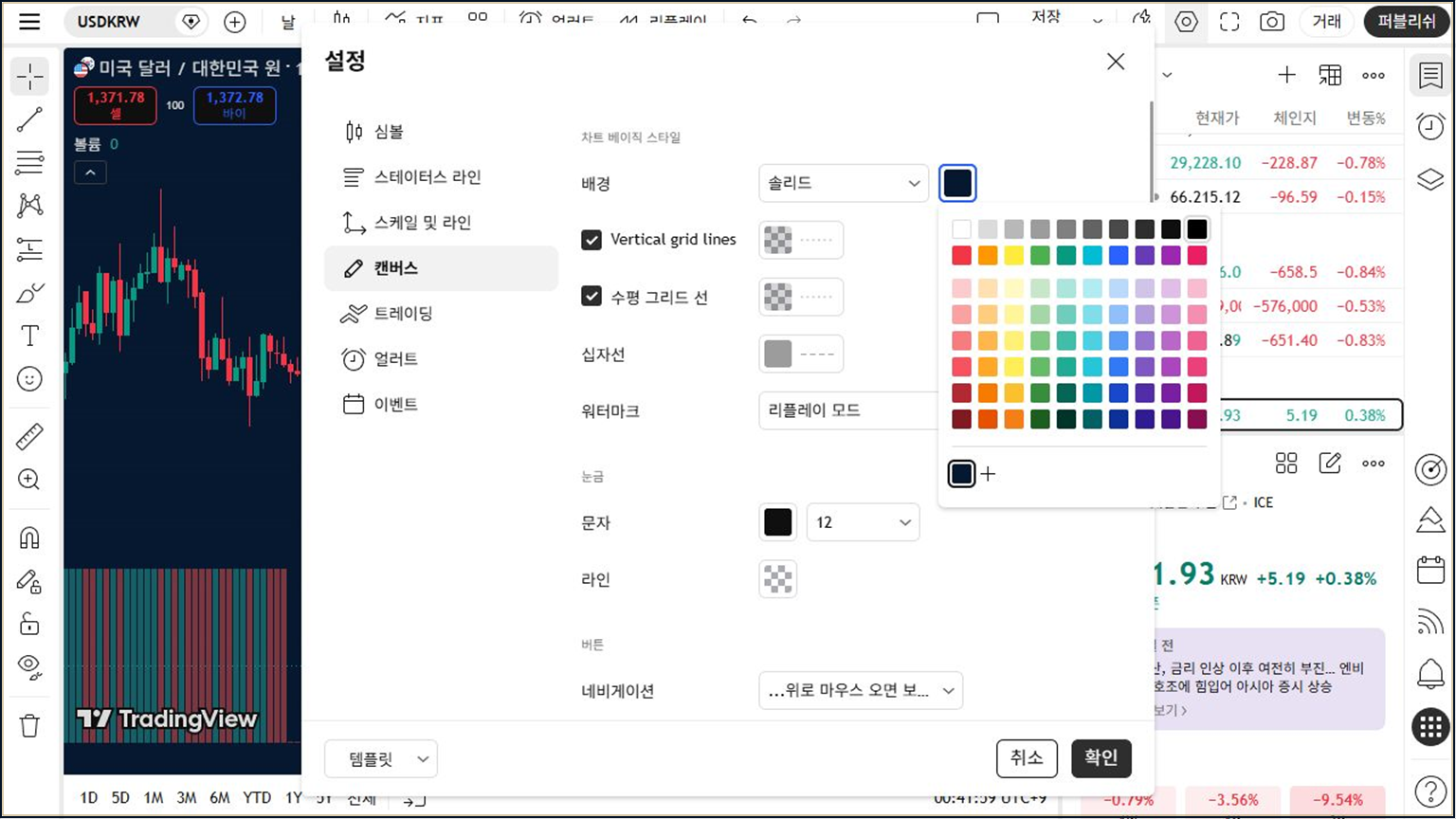Click the 확인 confirm button
This screenshot has width=1456, height=819.
[1101, 758]
